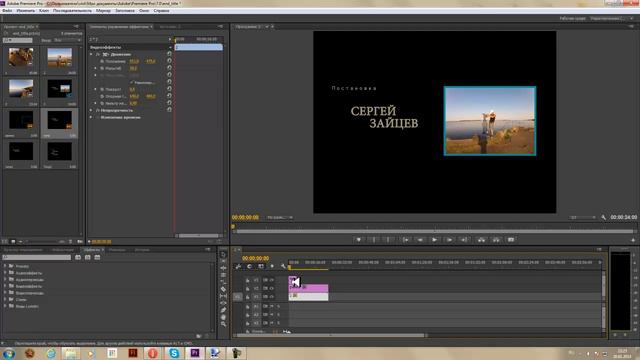Click Add Marker button under program monitor
This screenshot has height=360, width=640.
359,240
